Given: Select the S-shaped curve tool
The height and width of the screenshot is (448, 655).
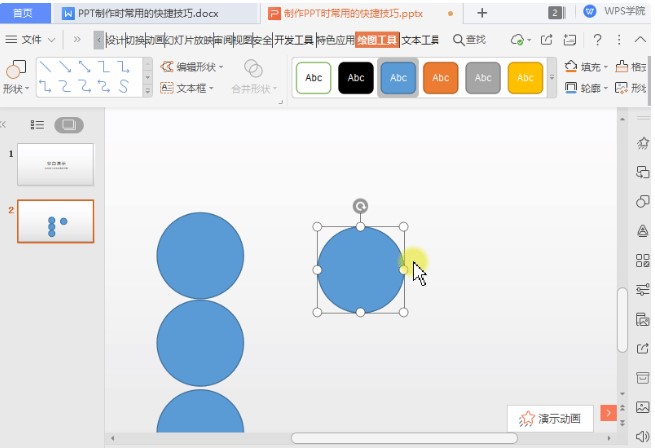Looking at the screenshot, I should click(x=123, y=86).
